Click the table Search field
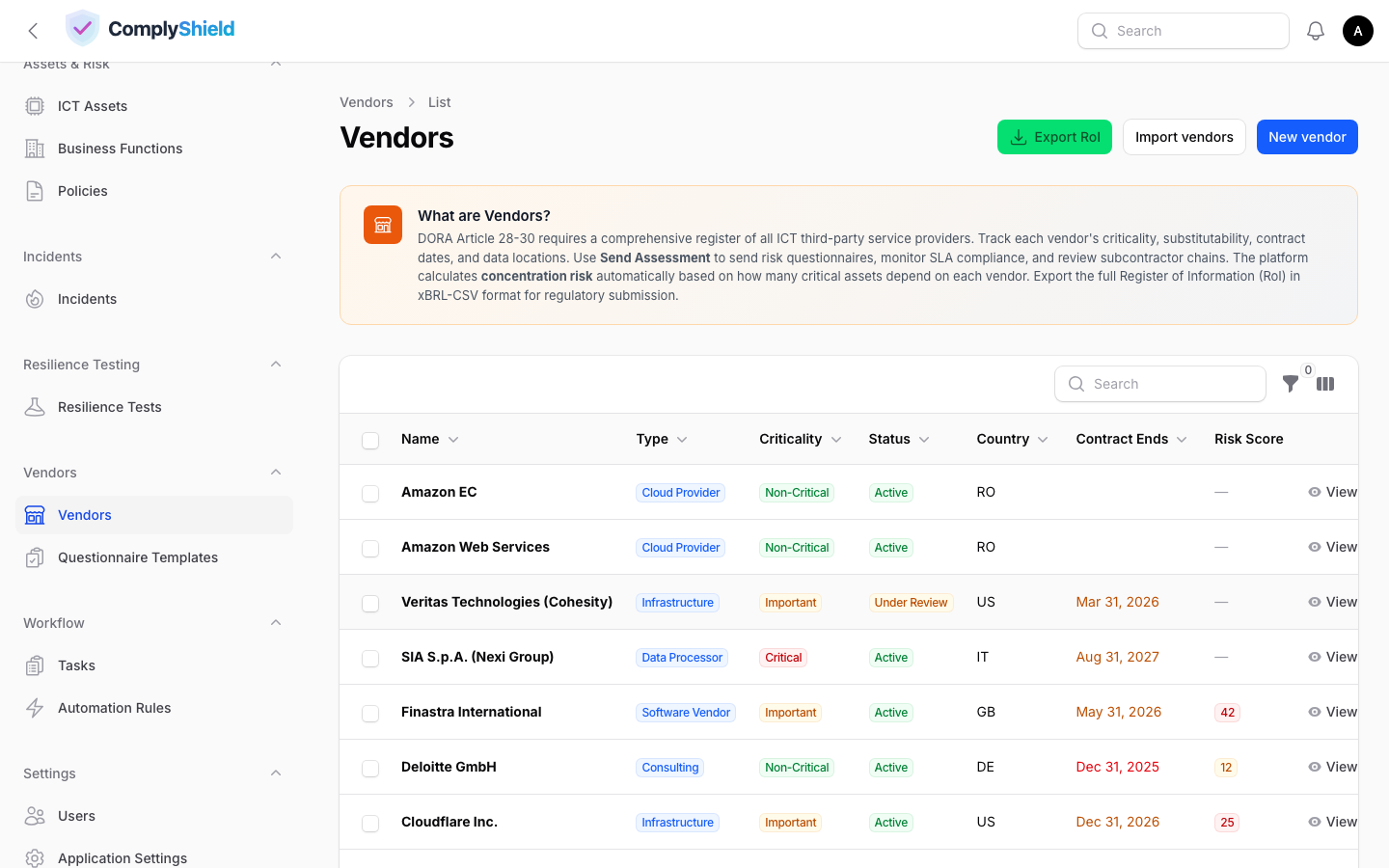This screenshot has width=1389, height=868. click(1160, 384)
